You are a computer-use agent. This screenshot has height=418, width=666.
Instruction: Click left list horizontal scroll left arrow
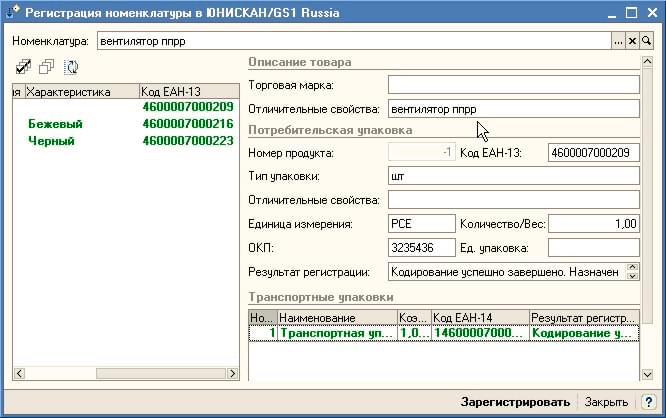click(19, 373)
